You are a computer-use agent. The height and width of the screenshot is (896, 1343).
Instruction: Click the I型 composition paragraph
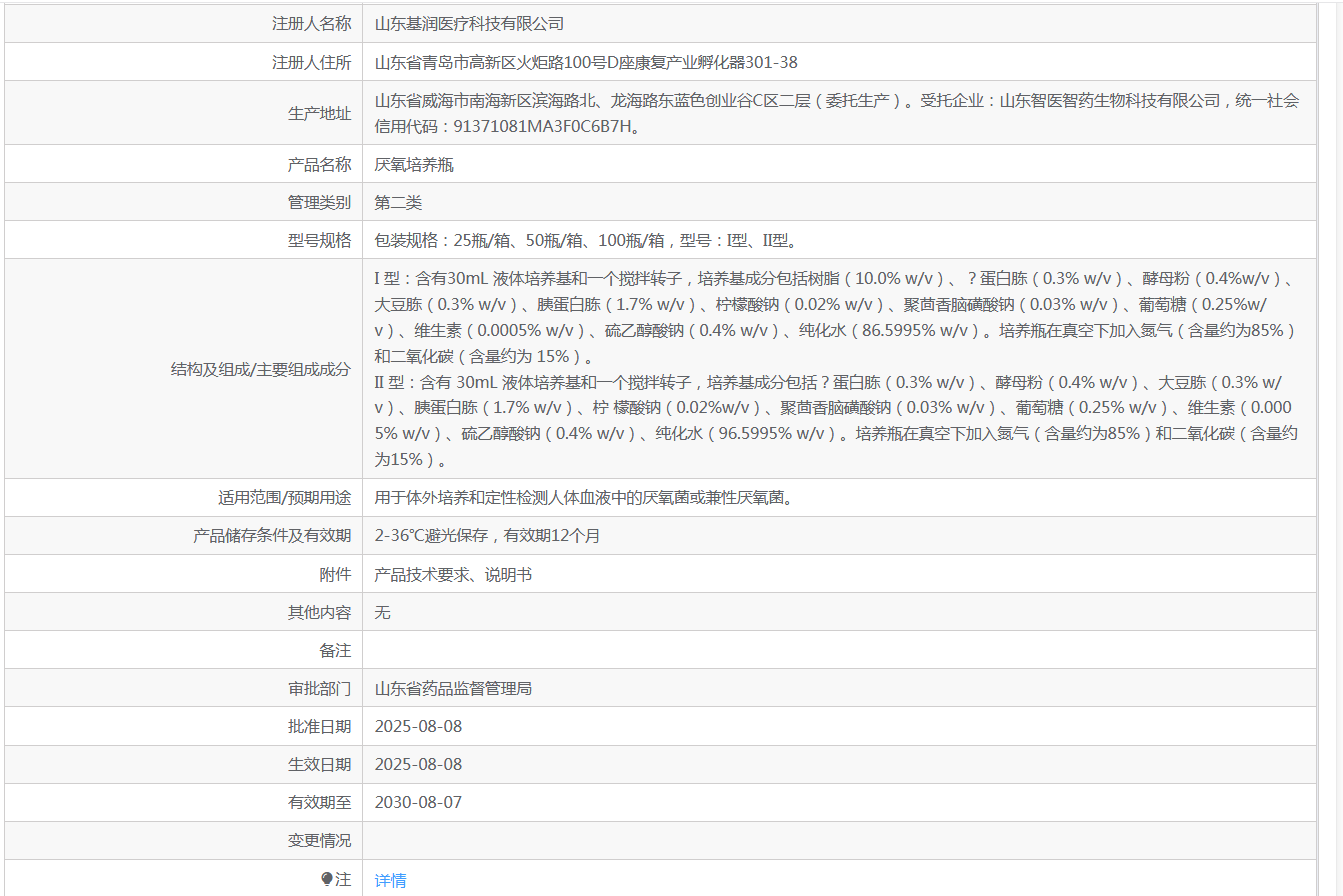(837, 317)
